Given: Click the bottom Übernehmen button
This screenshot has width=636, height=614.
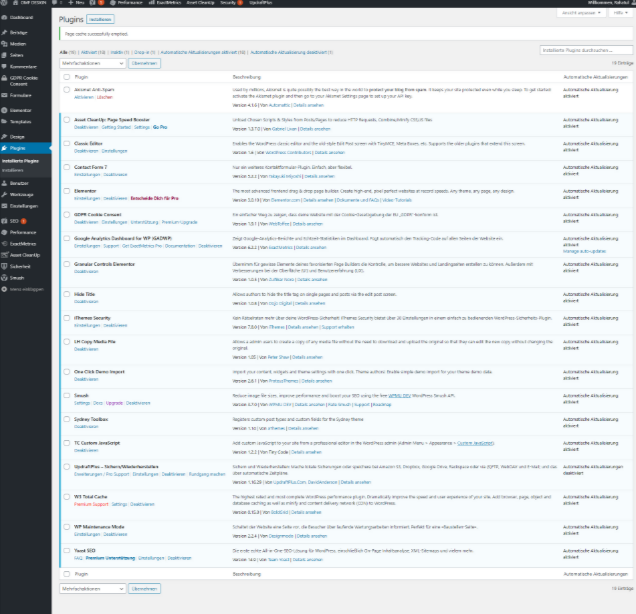Looking at the screenshot, I should [x=144, y=589].
